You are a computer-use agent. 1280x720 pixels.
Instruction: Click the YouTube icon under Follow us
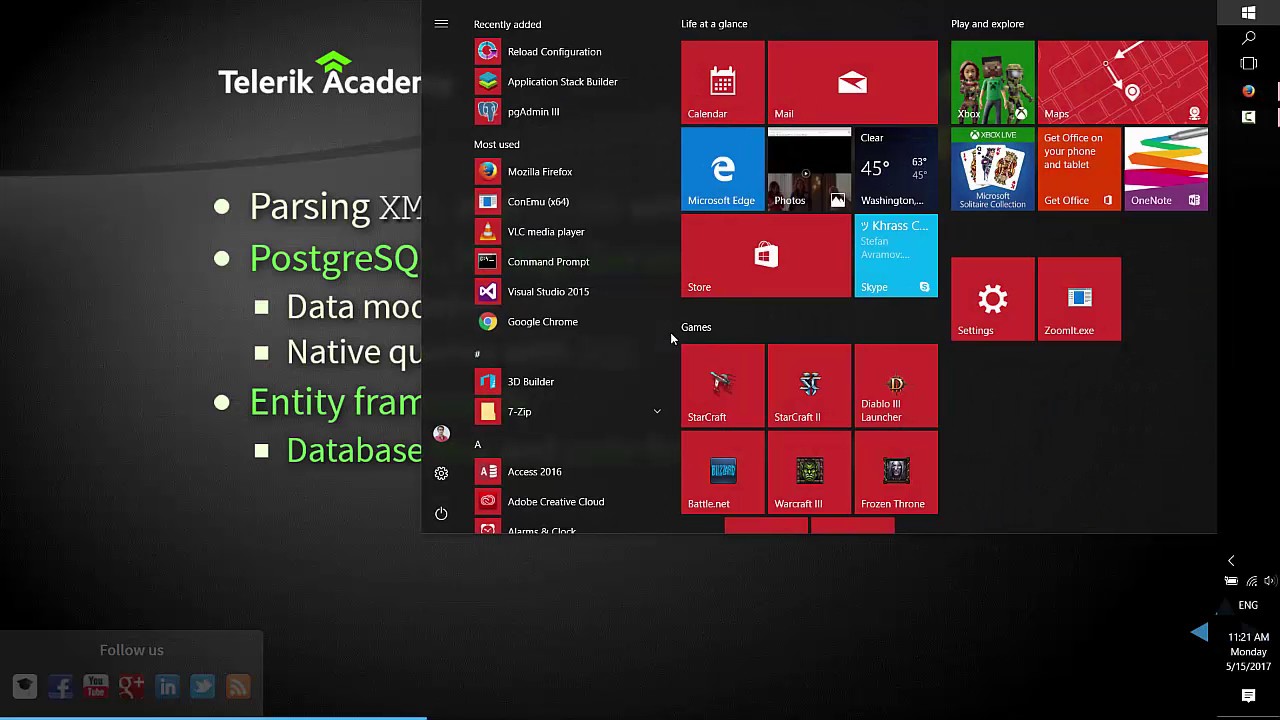click(96, 686)
